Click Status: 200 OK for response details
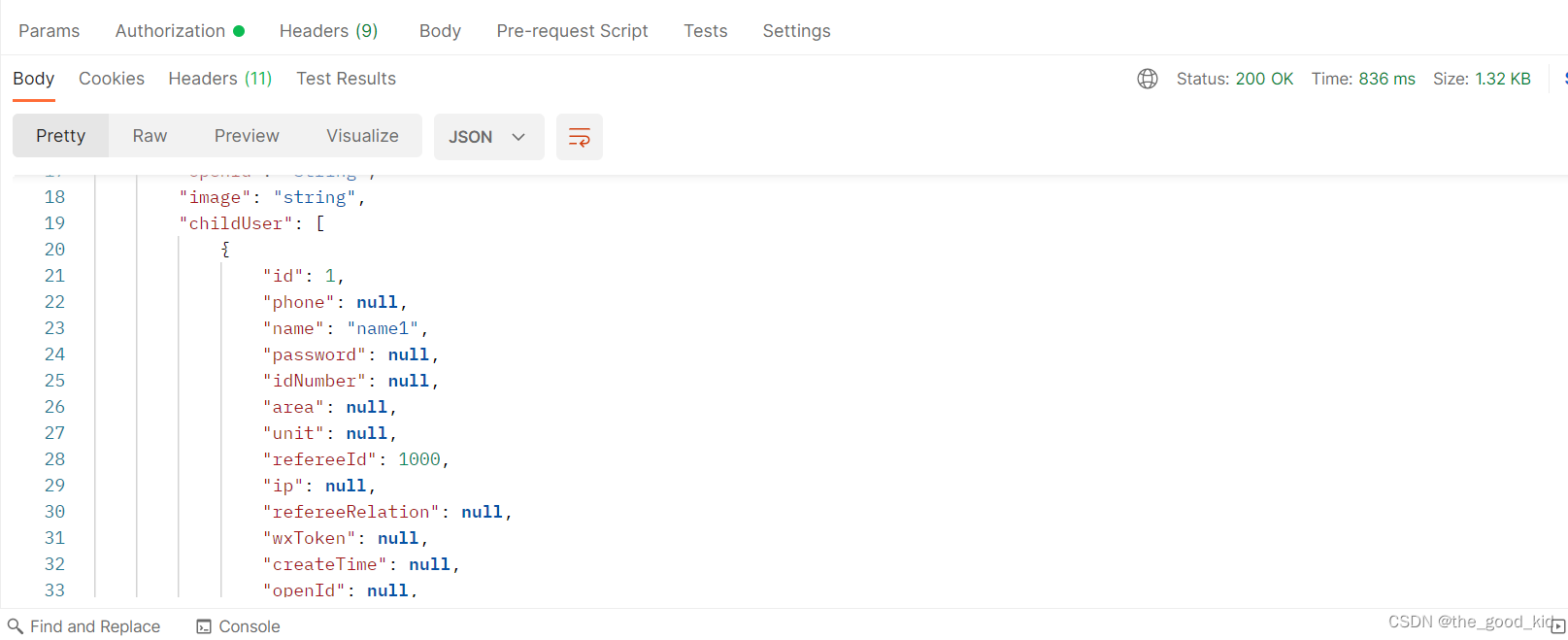This screenshot has height=640, width=1568. tap(1235, 79)
